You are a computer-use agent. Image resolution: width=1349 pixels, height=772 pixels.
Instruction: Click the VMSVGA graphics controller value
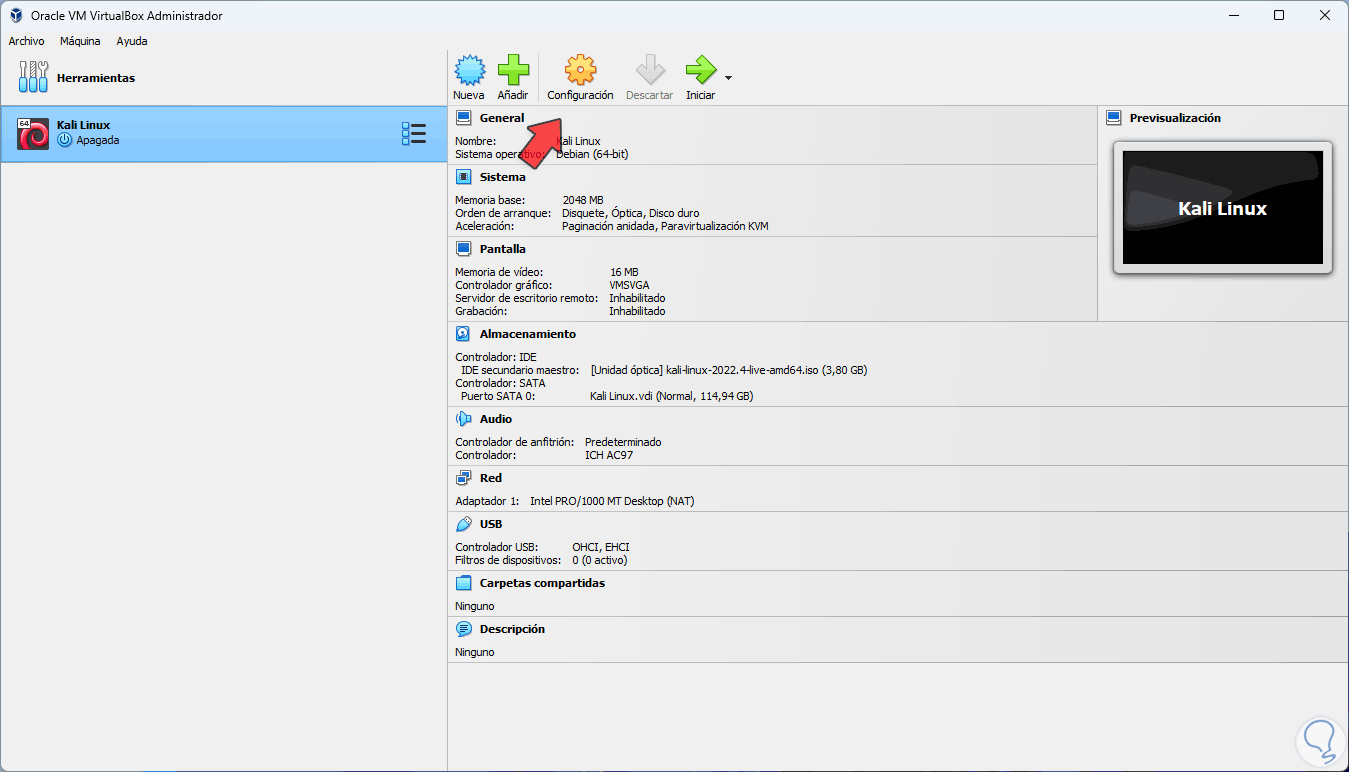click(629, 285)
